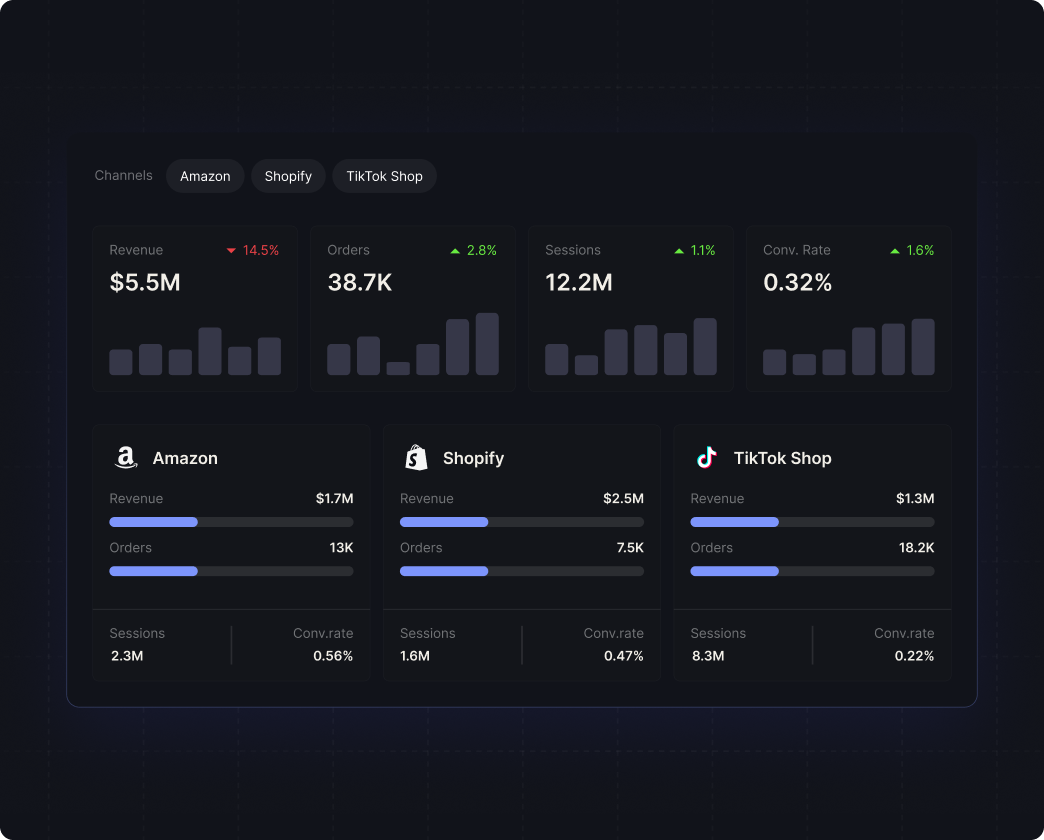Expand the Conv. Rate metric card

tap(848, 308)
